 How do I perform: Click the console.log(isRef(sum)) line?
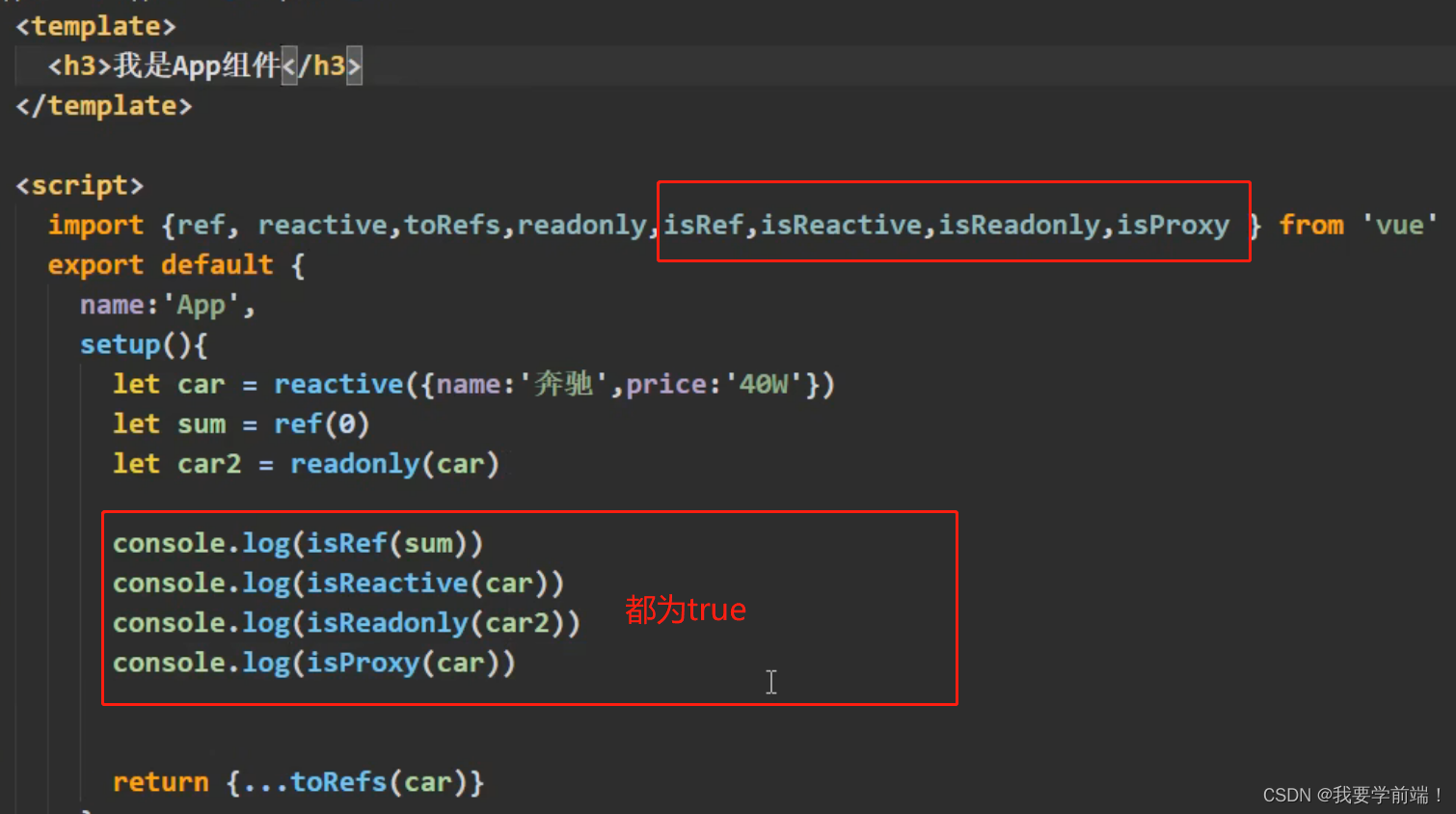point(298,542)
